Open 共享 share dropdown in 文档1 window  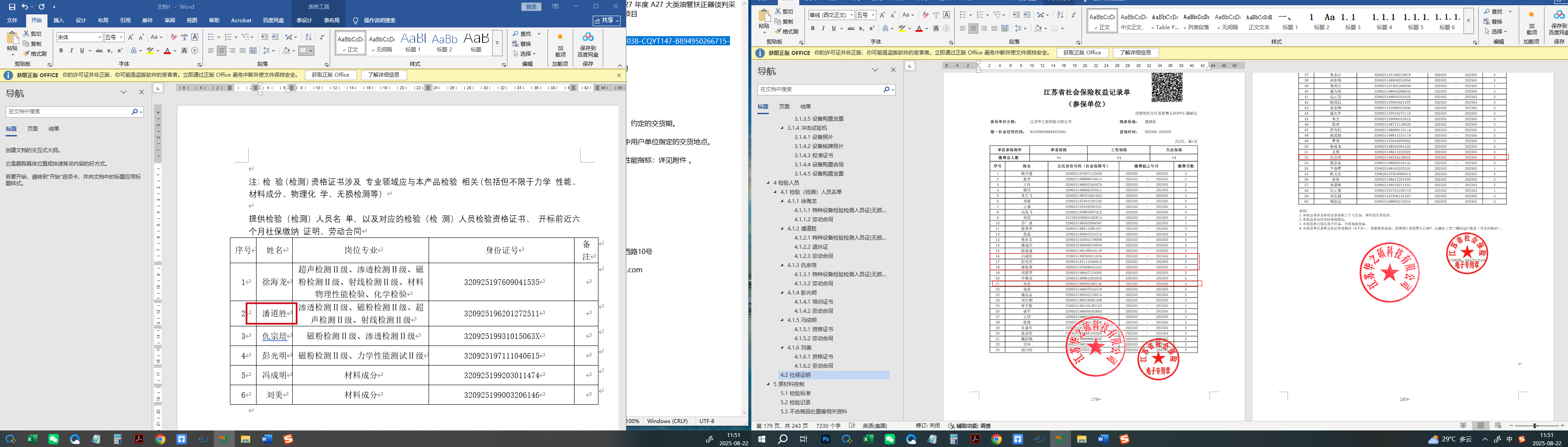click(608, 21)
